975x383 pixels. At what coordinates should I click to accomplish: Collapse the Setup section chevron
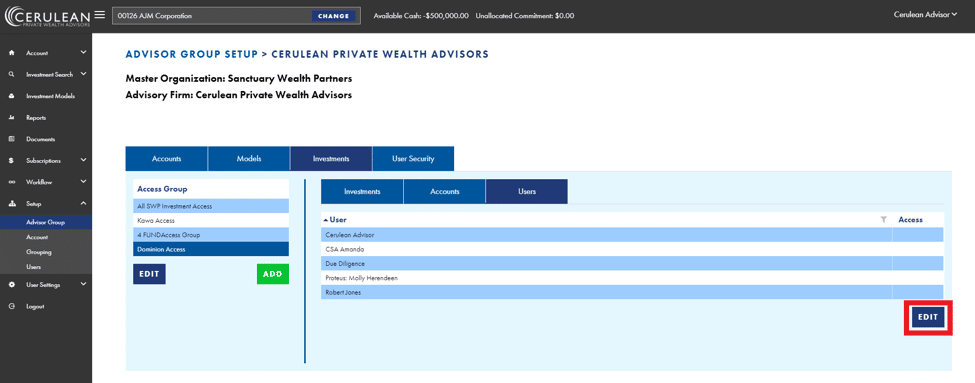[83, 203]
